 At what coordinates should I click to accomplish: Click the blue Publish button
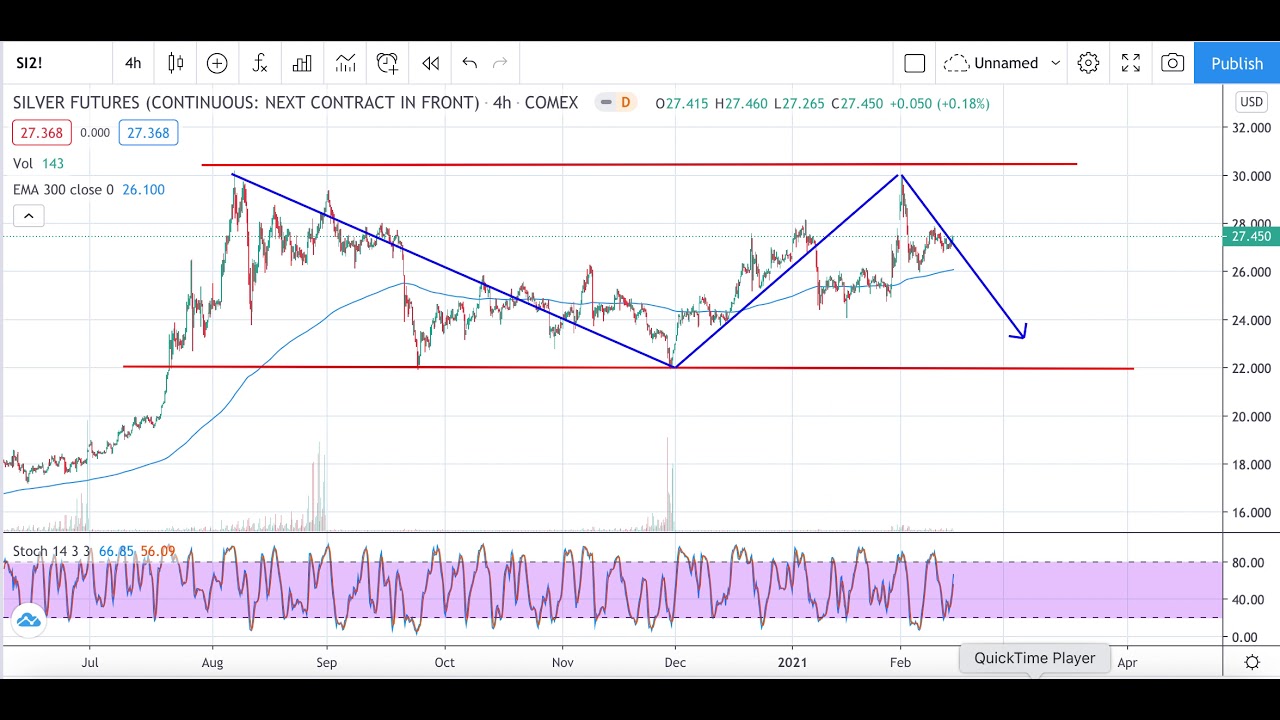(1237, 63)
